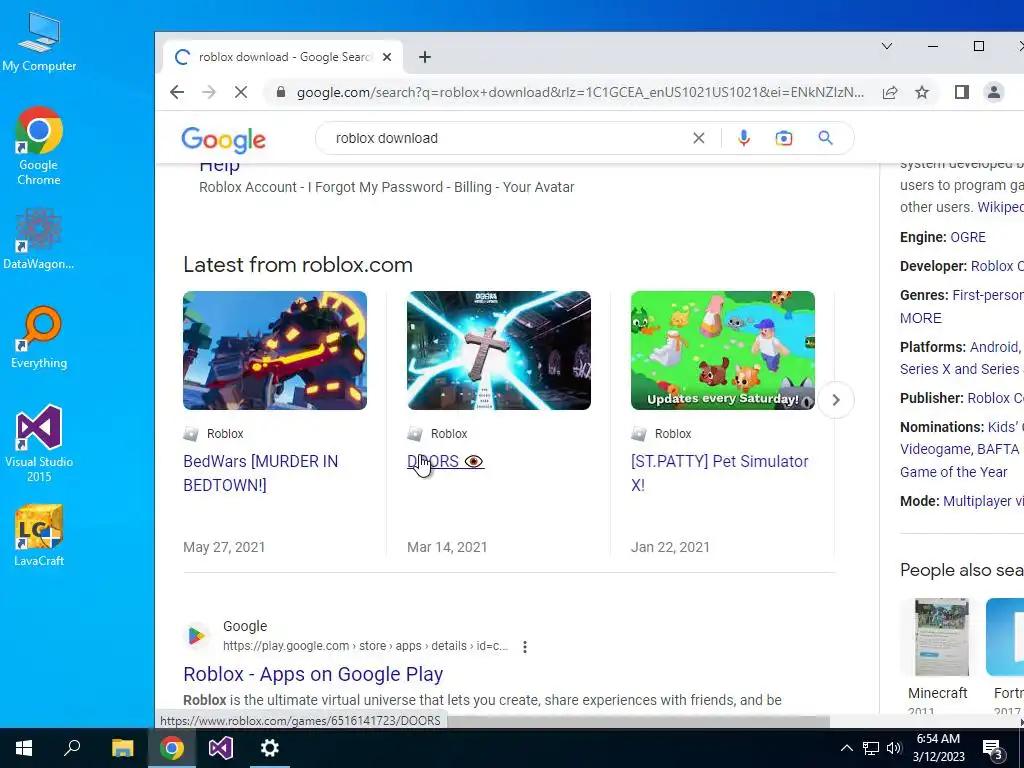Switch to Chrome in taskbar
This screenshot has width=1024, height=768.
click(172, 748)
